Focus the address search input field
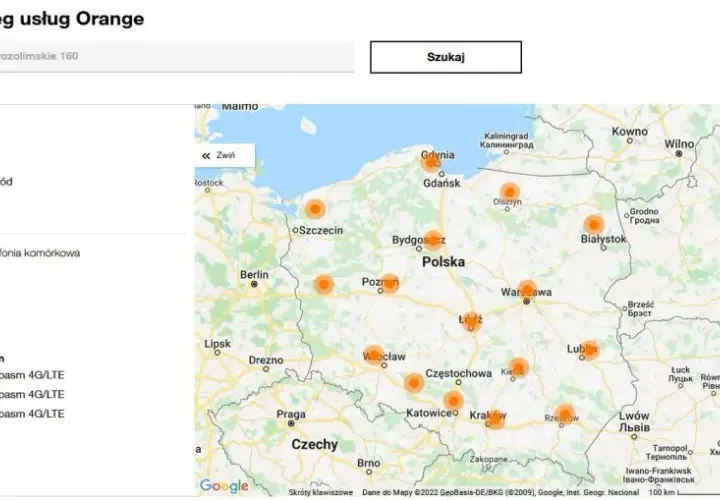 177,56
